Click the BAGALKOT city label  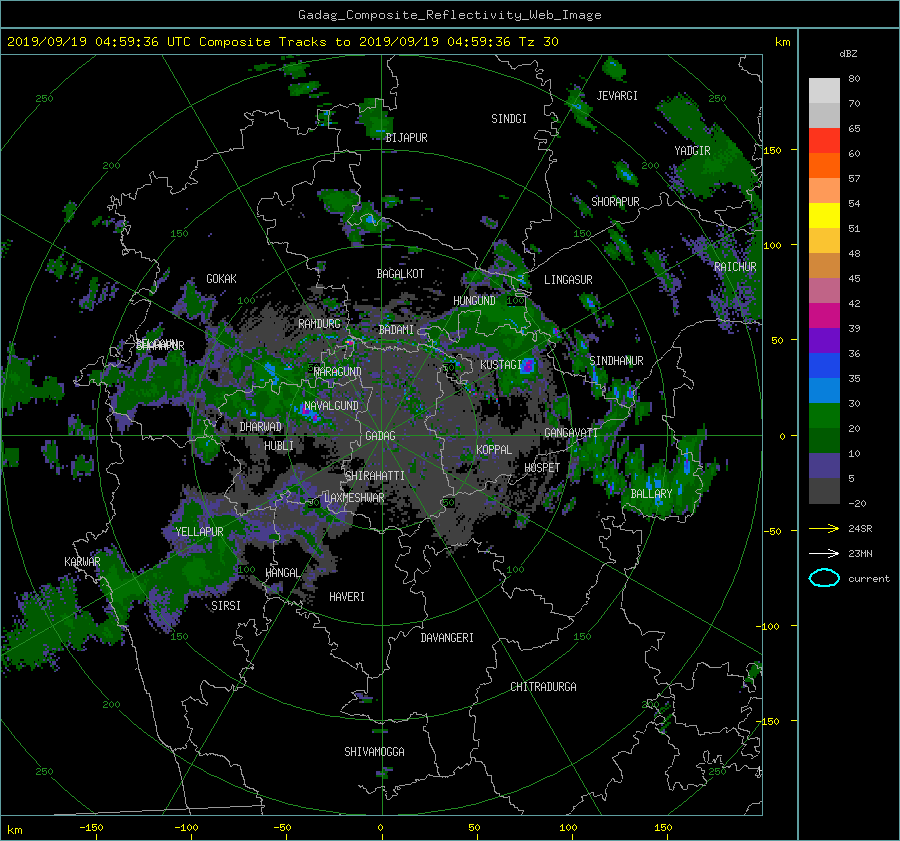400,274
